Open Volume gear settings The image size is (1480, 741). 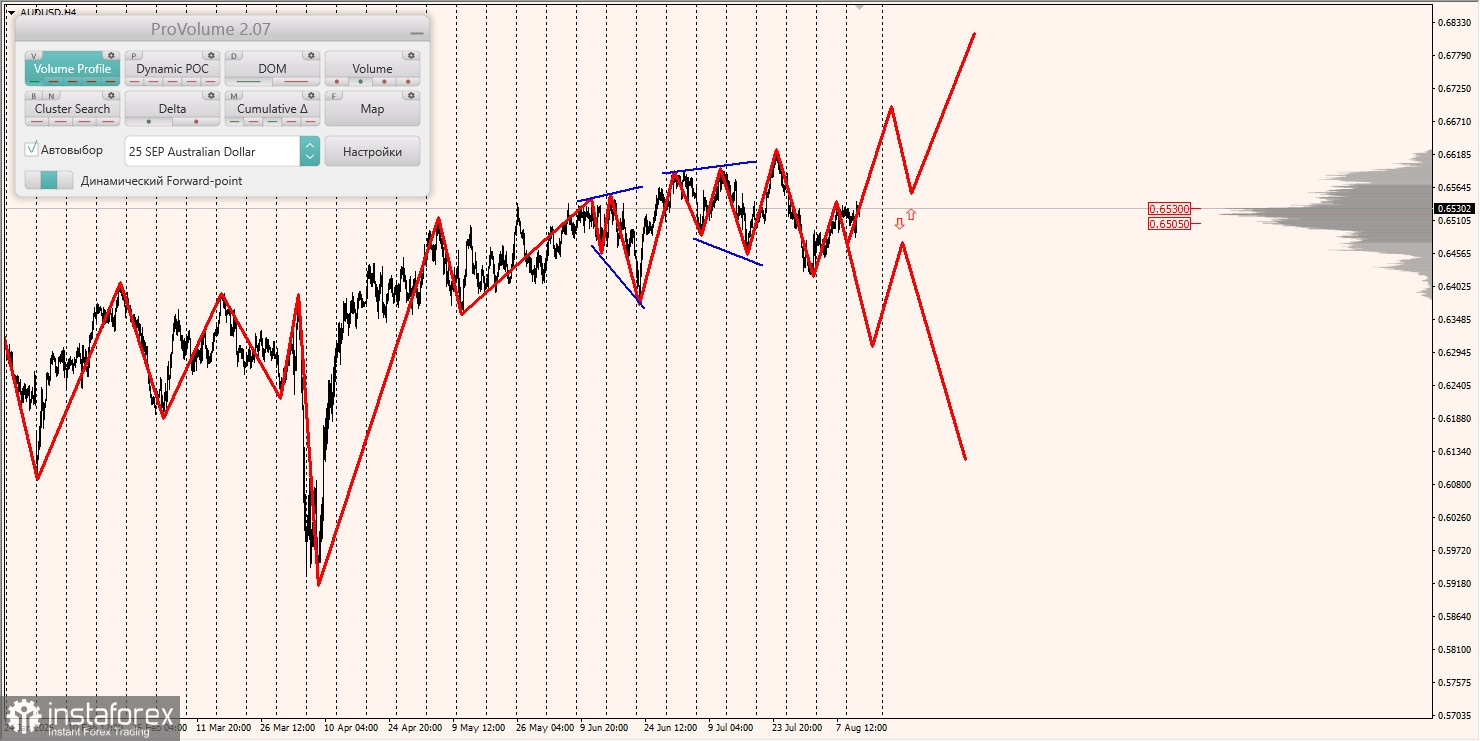411,55
